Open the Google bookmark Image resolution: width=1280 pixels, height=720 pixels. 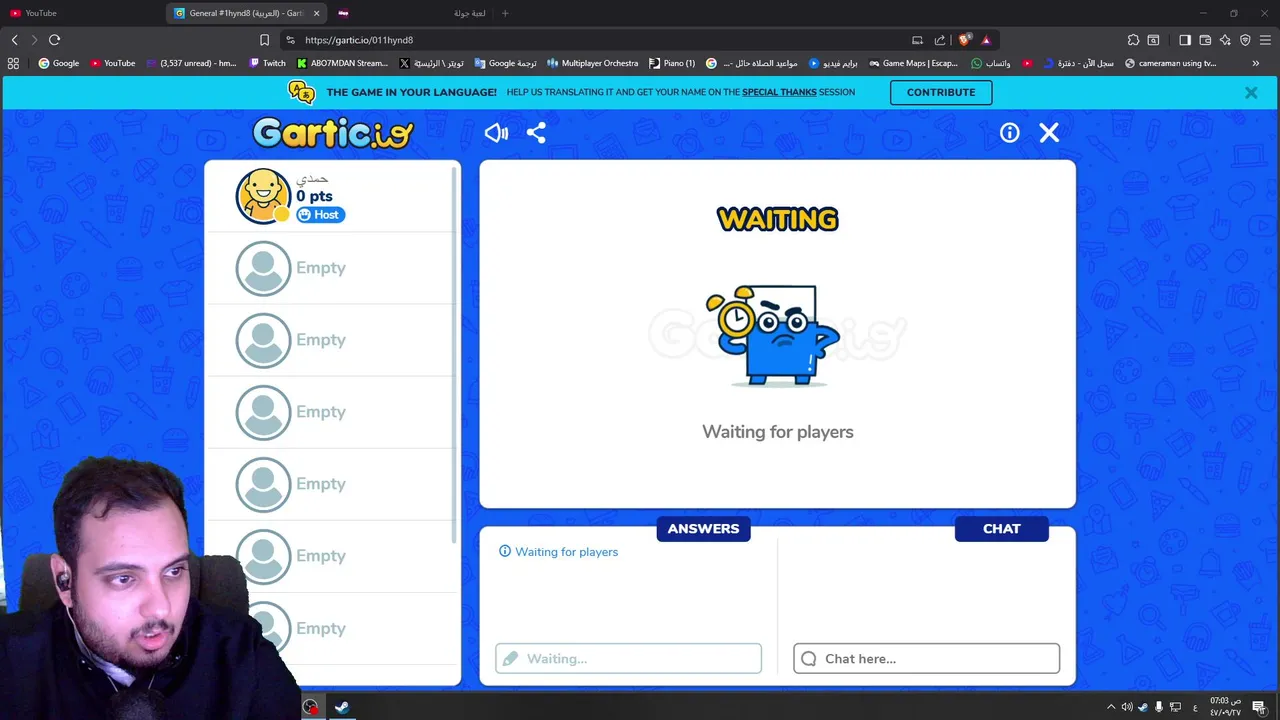pyautogui.click(x=59, y=63)
